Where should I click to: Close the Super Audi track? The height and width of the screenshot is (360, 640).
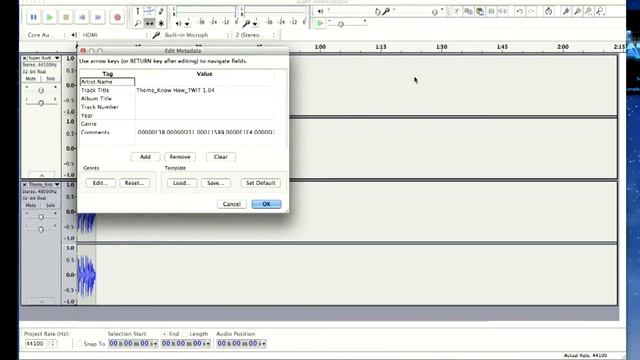click(24, 58)
